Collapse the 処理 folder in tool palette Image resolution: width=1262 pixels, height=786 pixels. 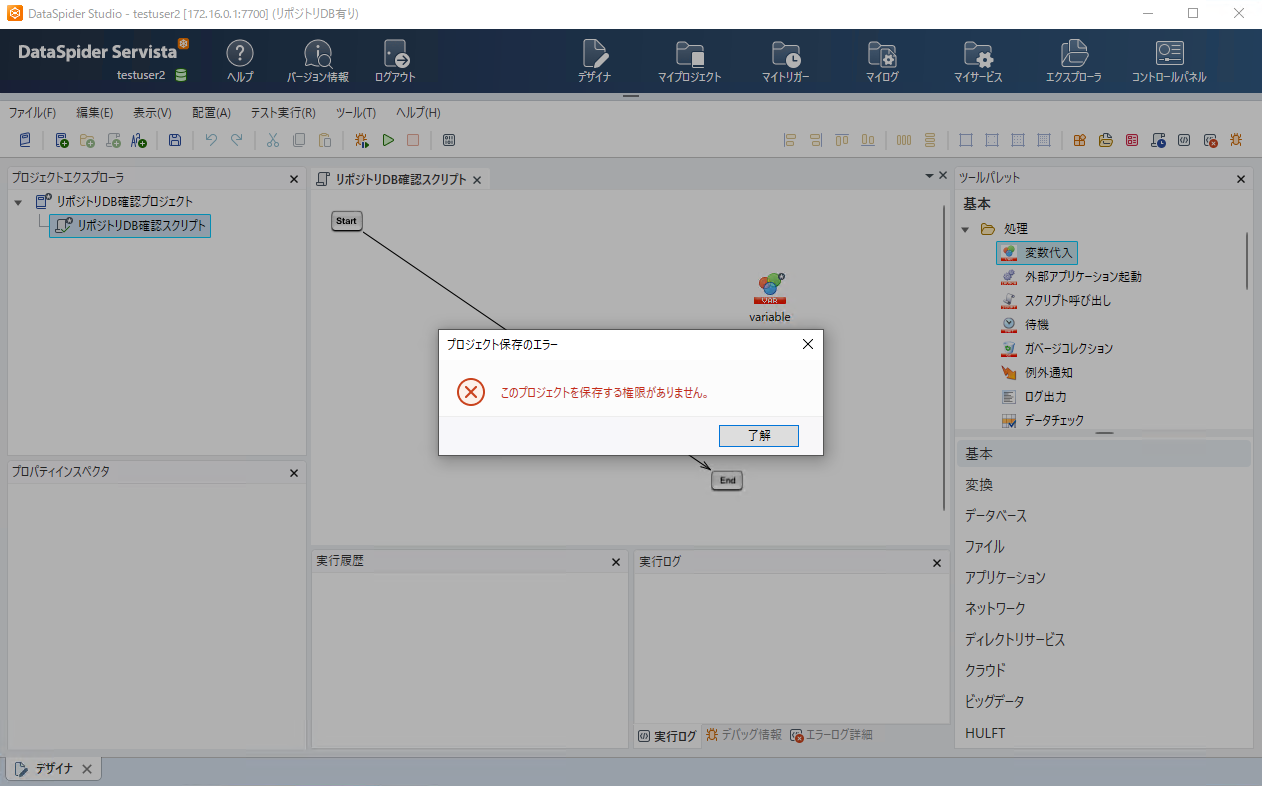(965, 229)
